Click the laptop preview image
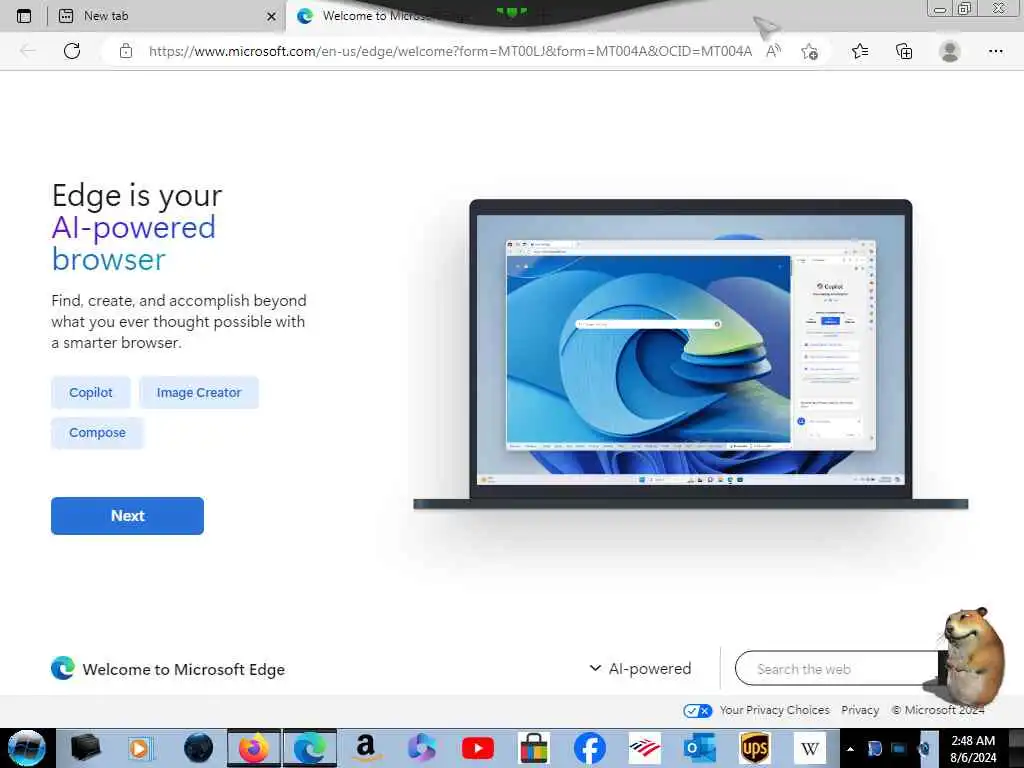1024x768 pixels. coord(690,354)
